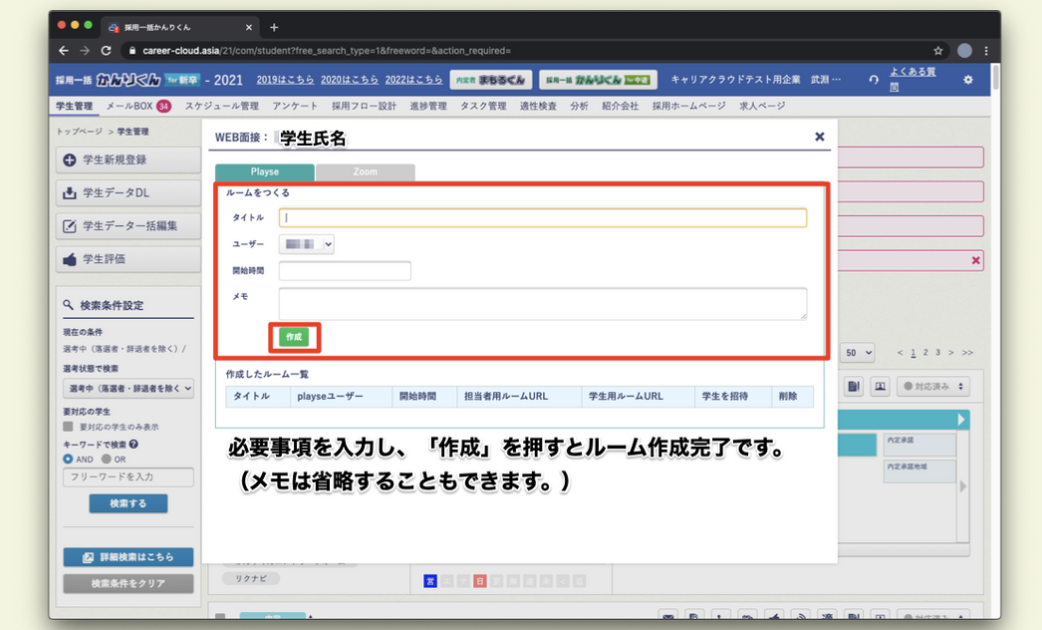Click the かんりくん for中途 banner button
The height and width of the screenshot is (630, 1042).
click(x=598, y=80)
